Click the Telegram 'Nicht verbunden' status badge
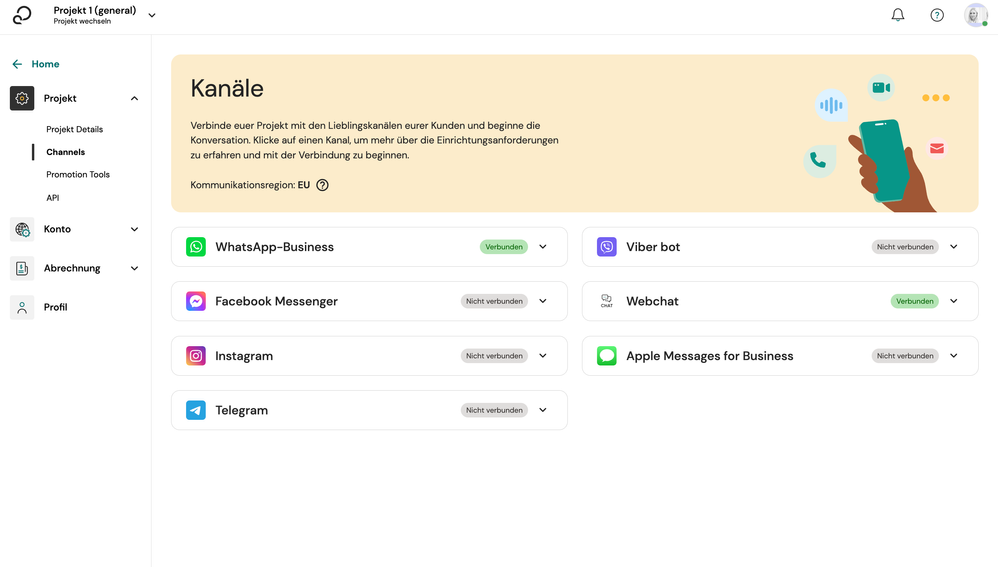 click(x=494, y=410)
